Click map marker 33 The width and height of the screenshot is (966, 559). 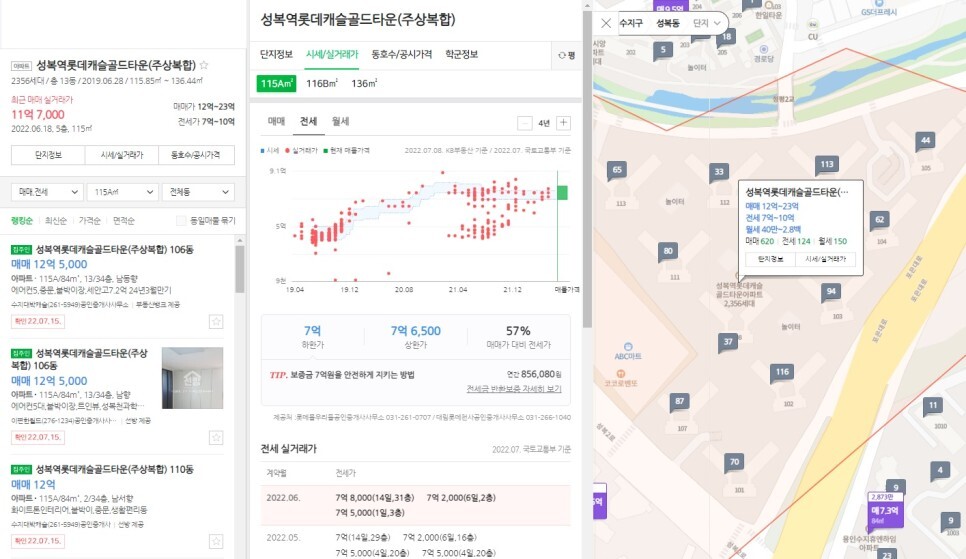(x=719, y=172)
